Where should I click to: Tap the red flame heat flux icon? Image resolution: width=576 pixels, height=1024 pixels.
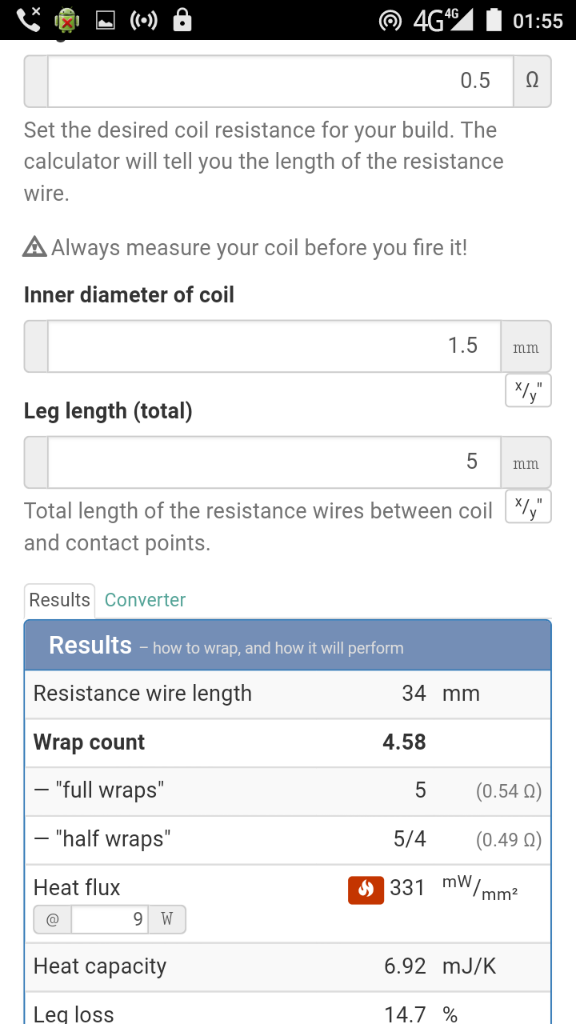click(x=366, y=889)
